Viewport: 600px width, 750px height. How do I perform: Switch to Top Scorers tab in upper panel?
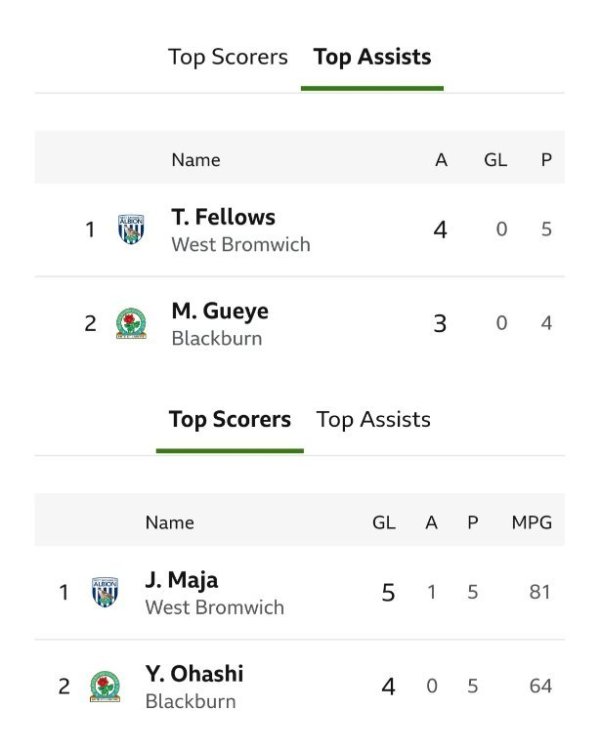coord(228,57)
